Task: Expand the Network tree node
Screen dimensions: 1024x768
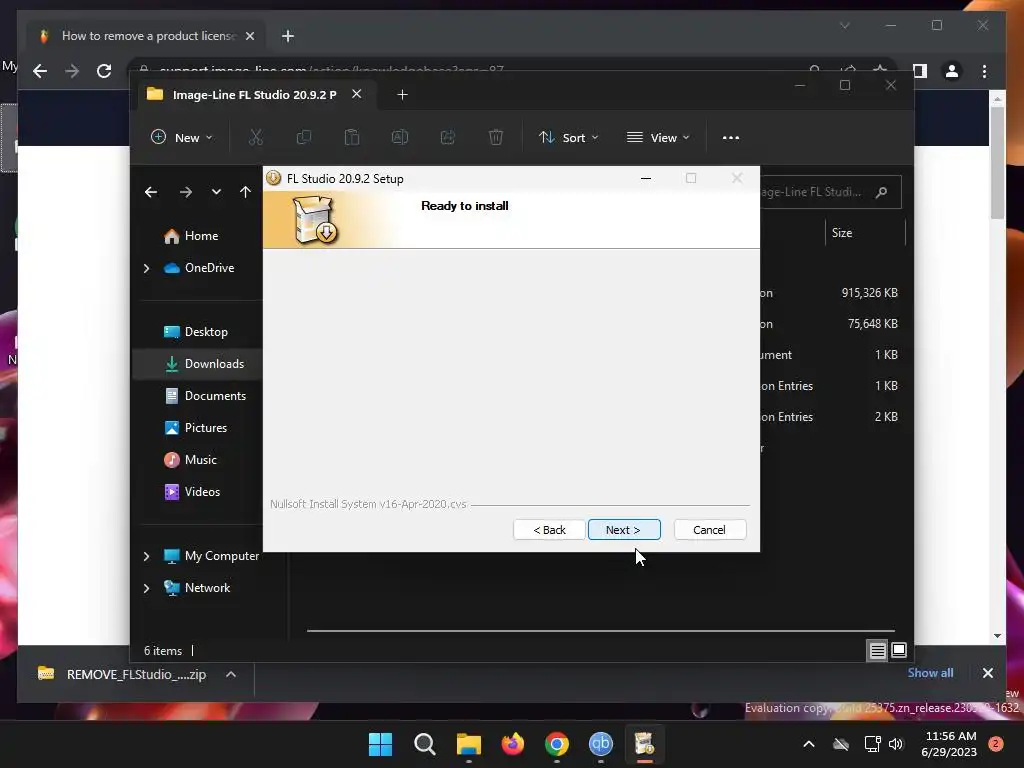Action: pyautogui.click(x=146, y=588)
